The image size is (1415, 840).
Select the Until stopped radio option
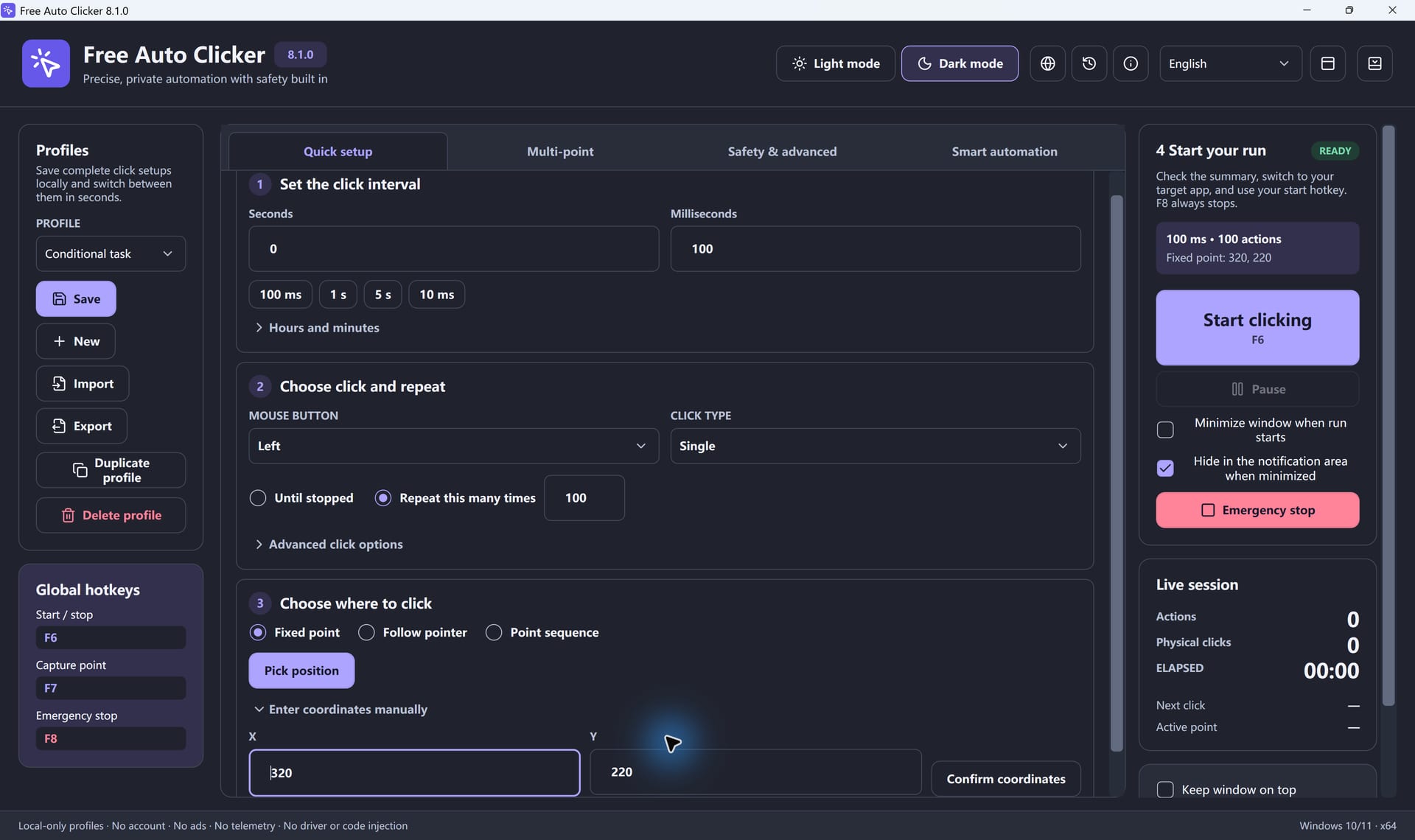258,498
